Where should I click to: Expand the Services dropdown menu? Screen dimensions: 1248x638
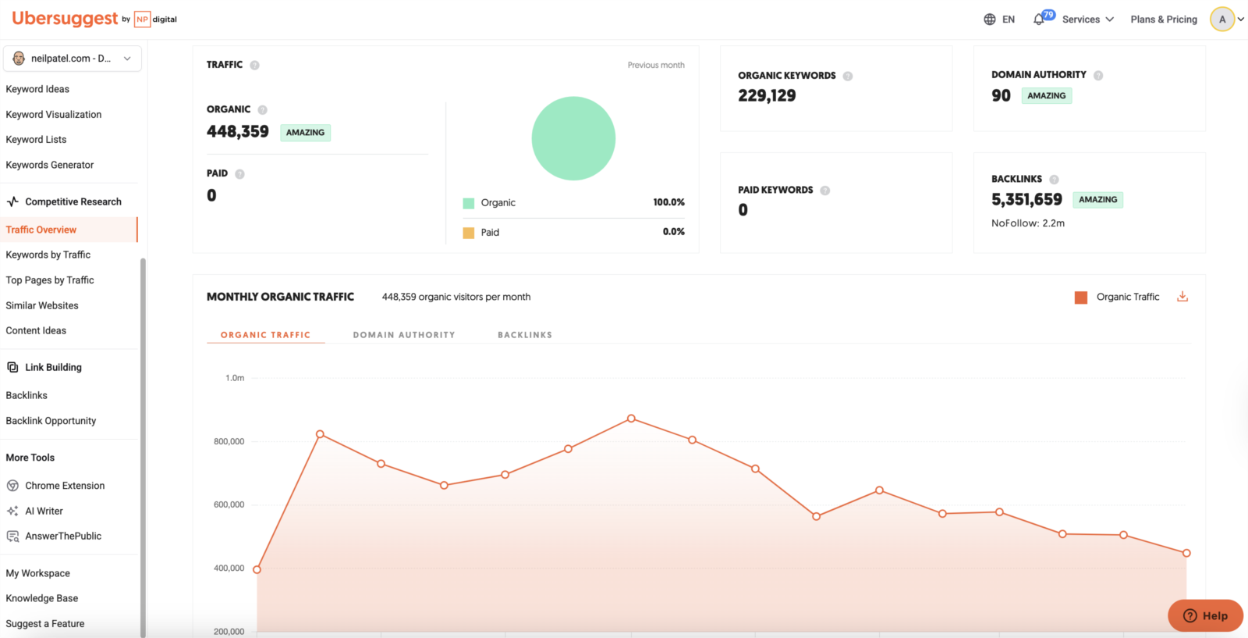tap(1088, 20)
